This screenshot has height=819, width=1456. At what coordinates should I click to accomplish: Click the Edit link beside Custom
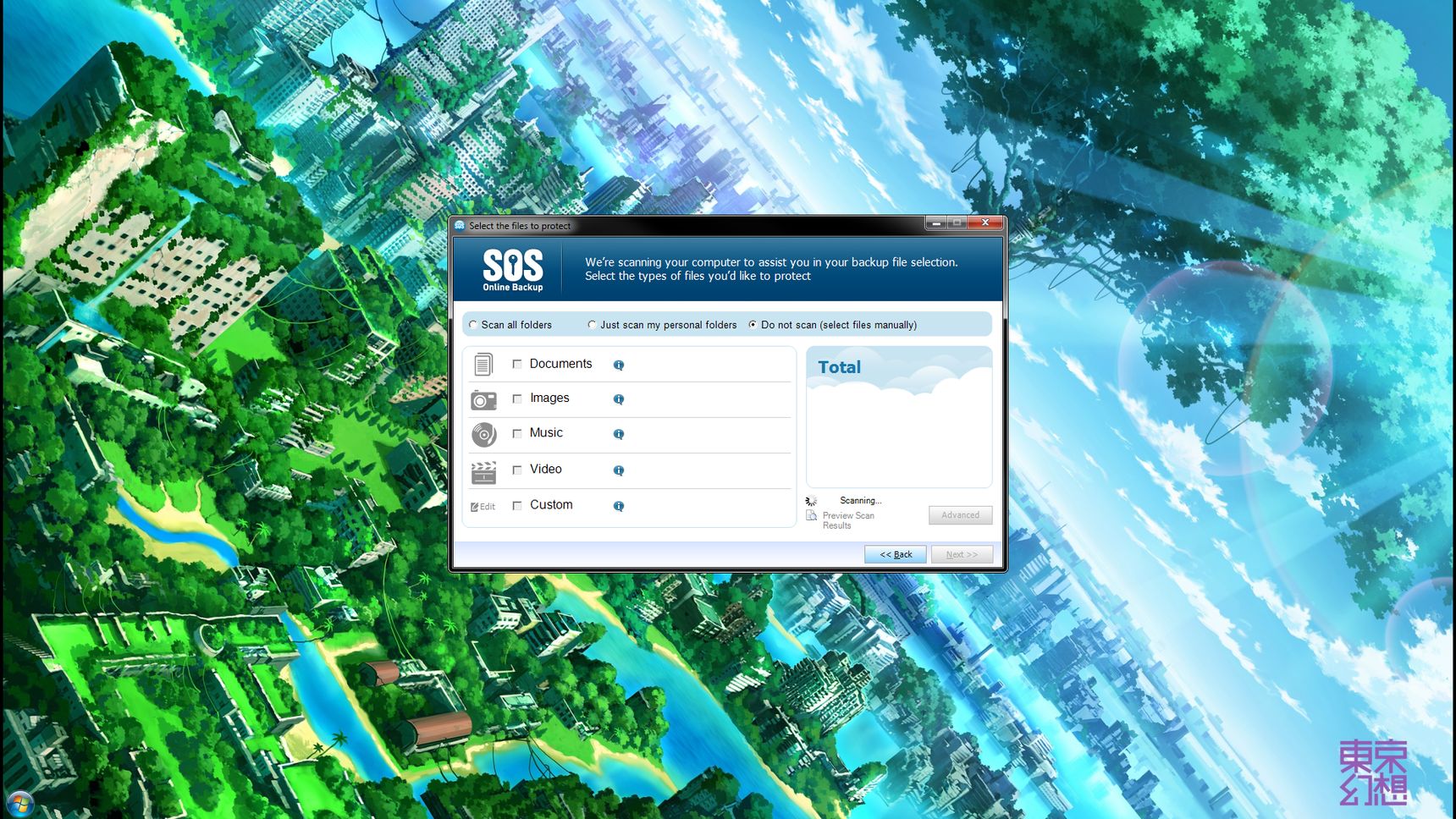point(483,507)
